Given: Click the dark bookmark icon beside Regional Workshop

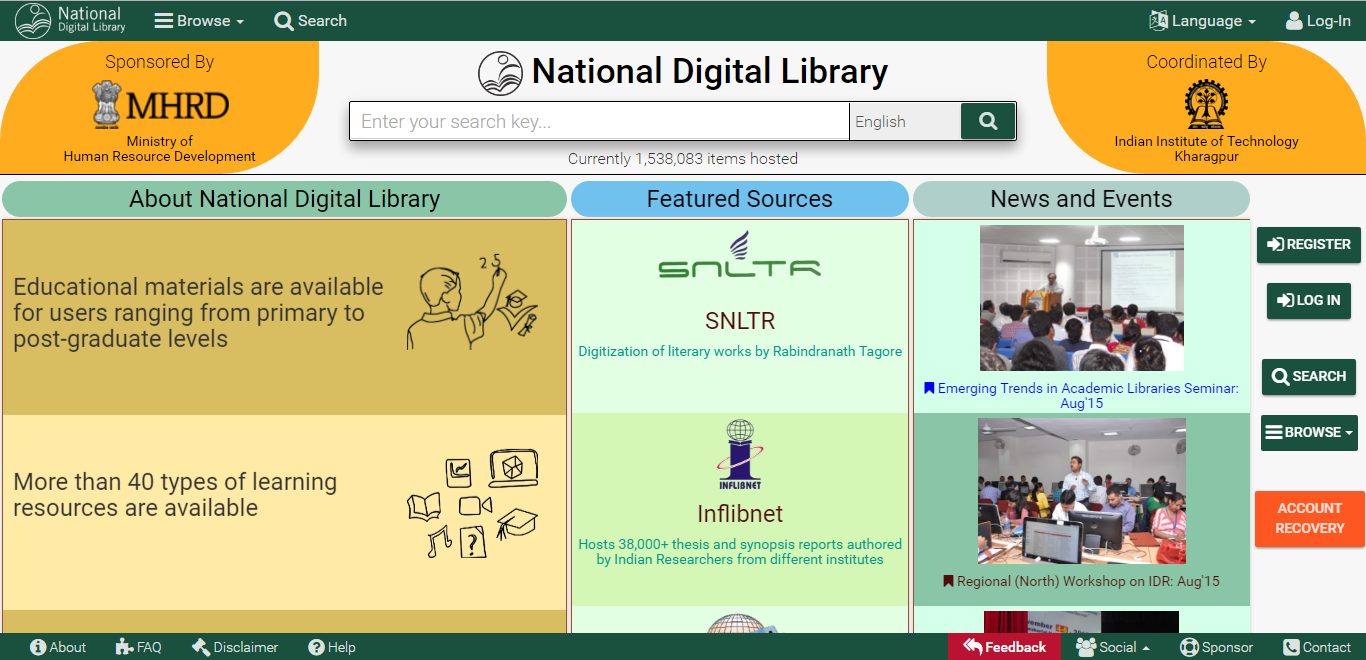Looking at the screenshot, I should [x=948, y=581].
